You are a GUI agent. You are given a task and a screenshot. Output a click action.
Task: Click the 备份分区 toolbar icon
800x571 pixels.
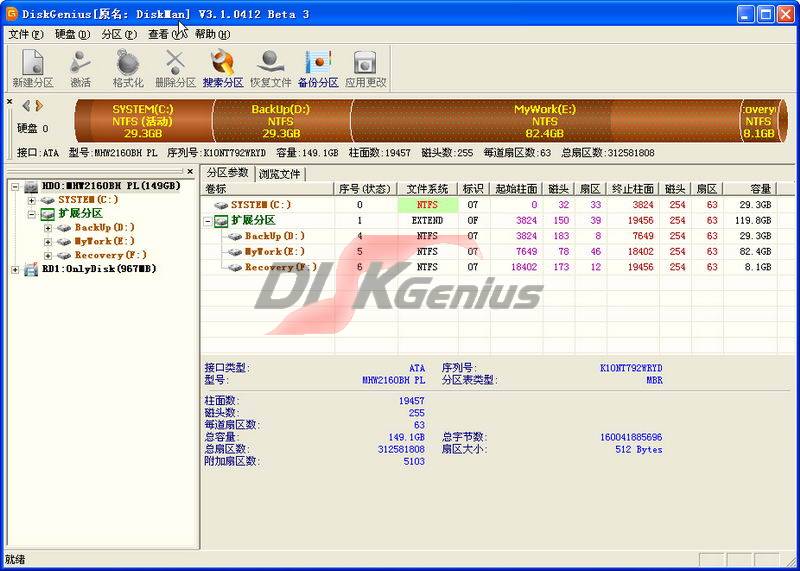pyautogui.click(x=318, y=69)
